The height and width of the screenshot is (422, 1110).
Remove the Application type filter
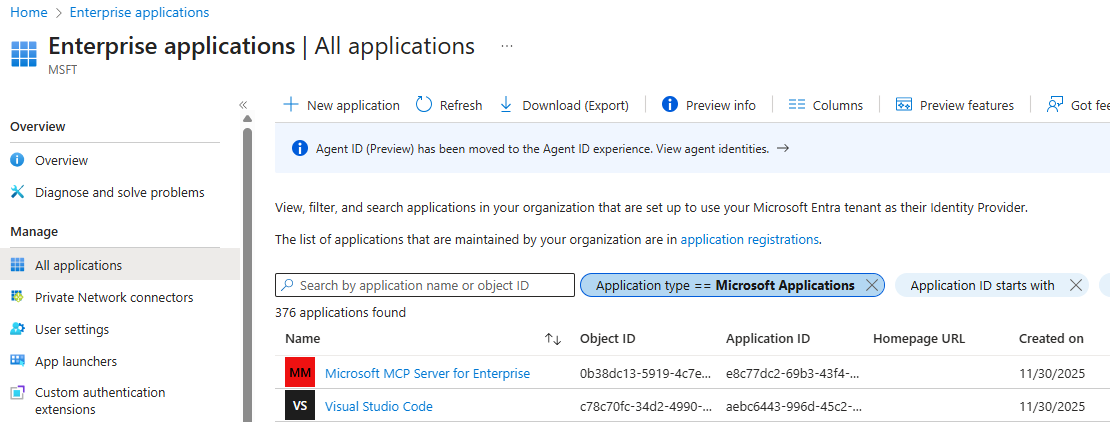pyautogui.click(x=872, y=285)
